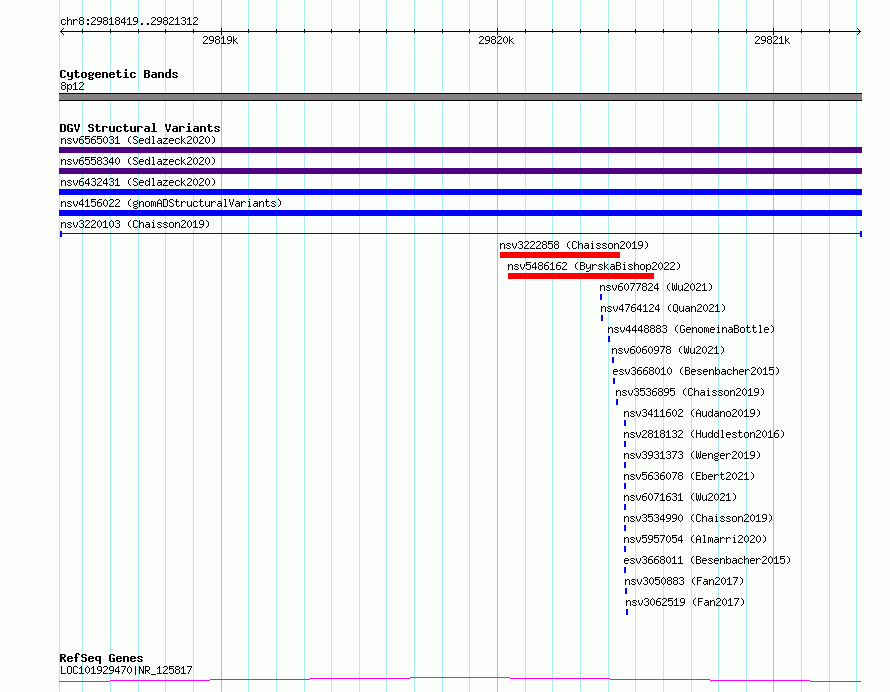Open the nsv6432431 (Sedlazeck2020) variant
Image resolution: width=890 pixels, height=692 pixels.
point(138,182)
